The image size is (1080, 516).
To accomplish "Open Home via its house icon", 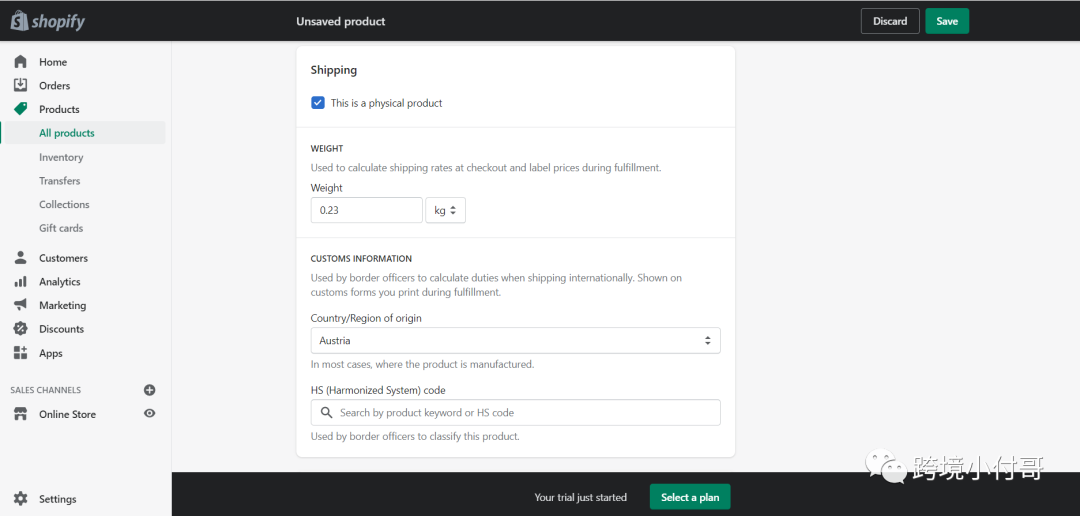I will pos(20,62).
